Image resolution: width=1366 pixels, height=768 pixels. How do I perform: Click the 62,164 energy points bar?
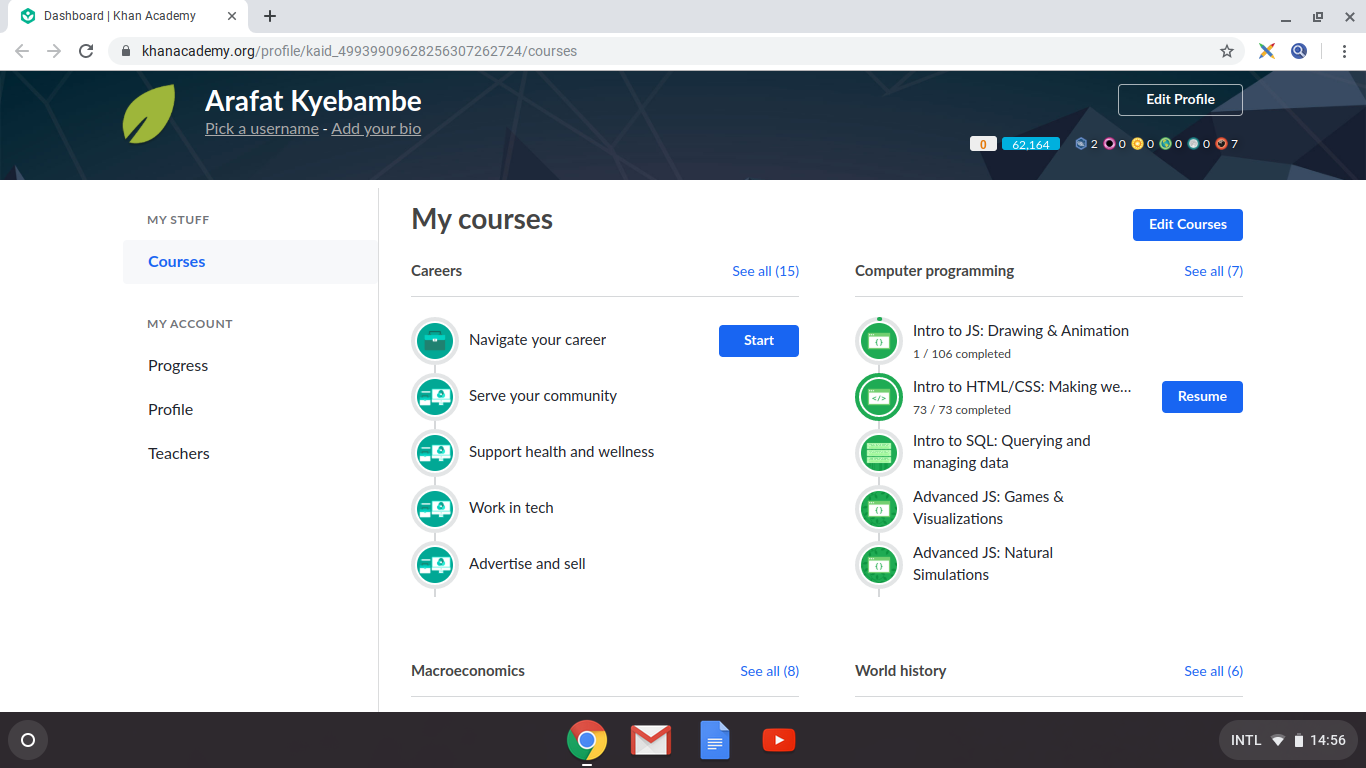coord(1031,144)
